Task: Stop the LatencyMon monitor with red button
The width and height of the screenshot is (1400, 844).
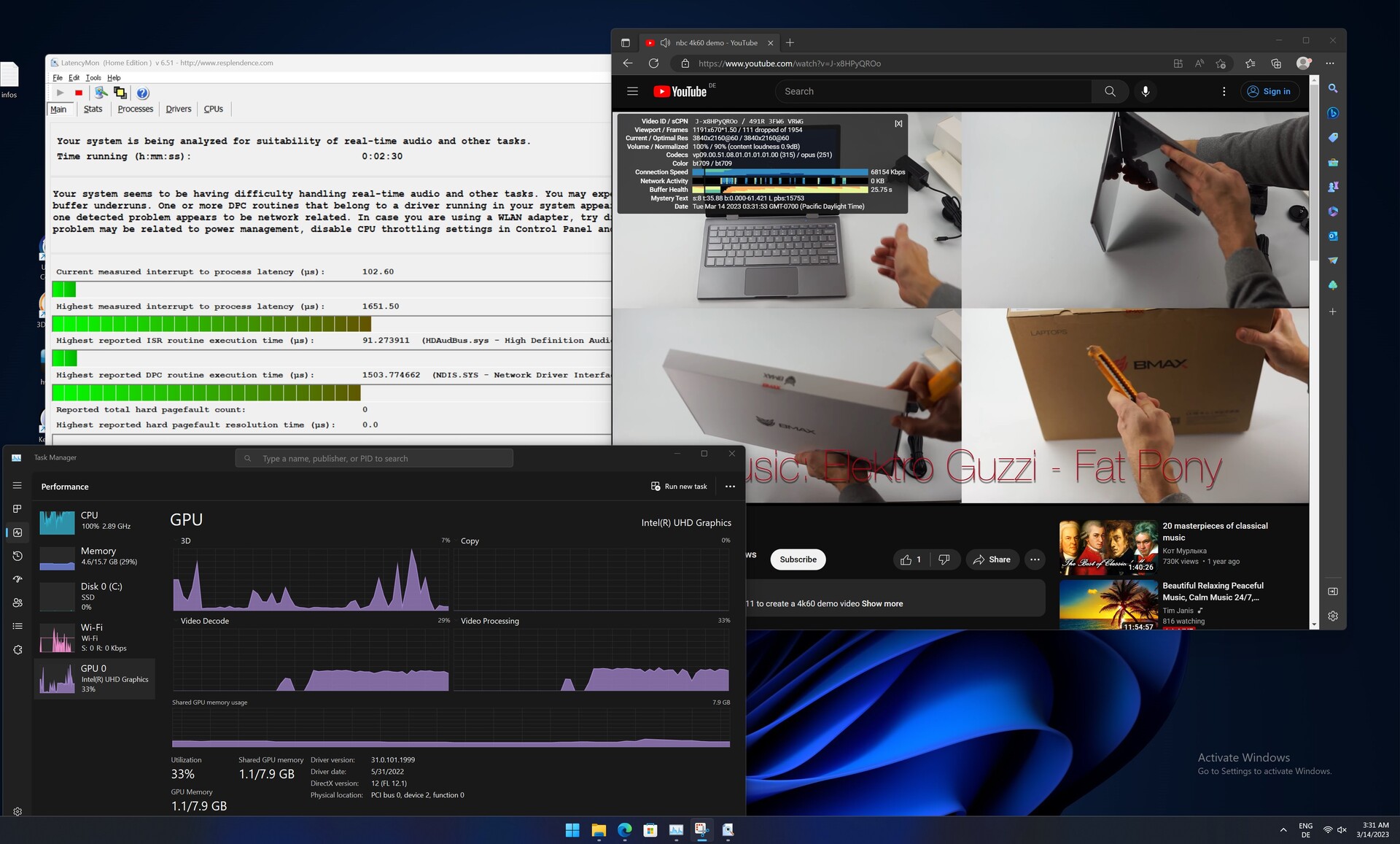Action: click(x=79, y=93)
